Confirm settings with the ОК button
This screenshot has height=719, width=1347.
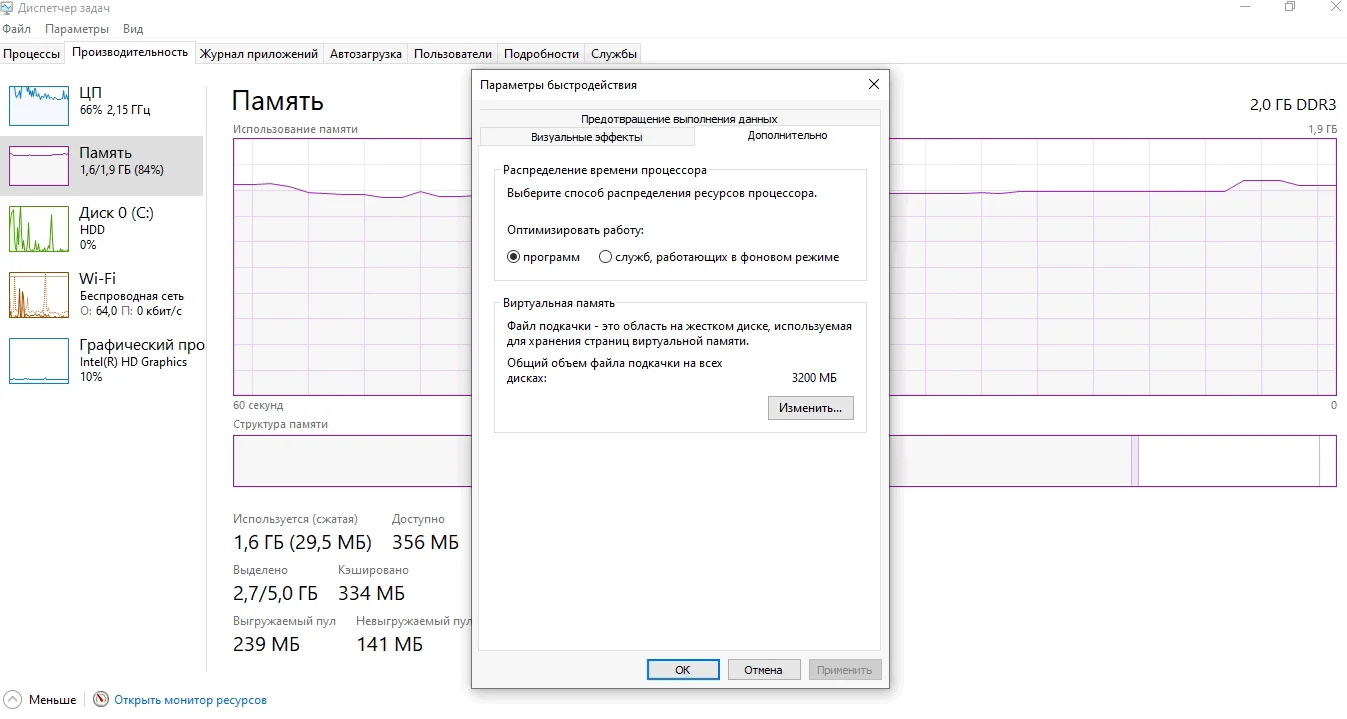coord(683,669)
